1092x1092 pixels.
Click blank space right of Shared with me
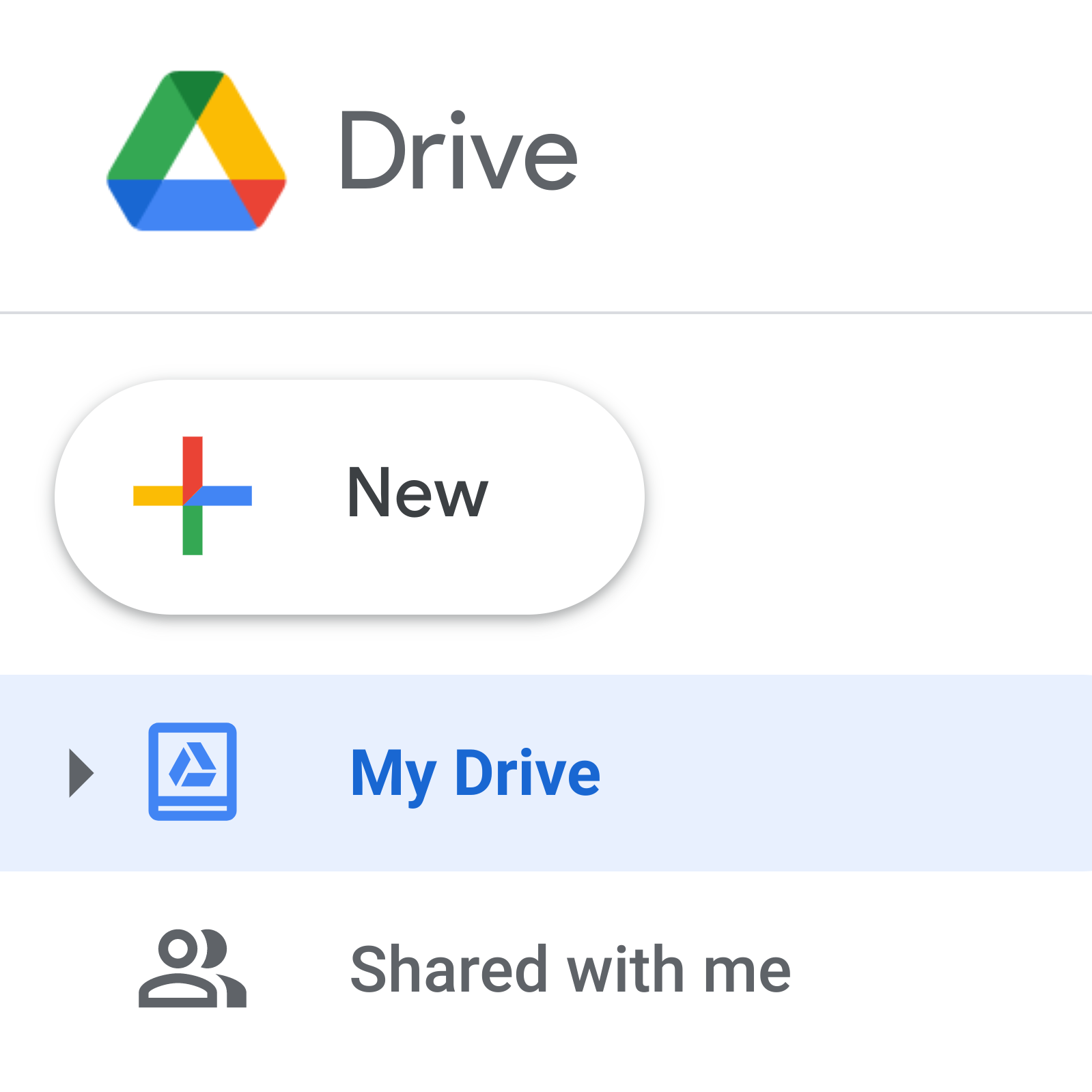pos(942,969)
